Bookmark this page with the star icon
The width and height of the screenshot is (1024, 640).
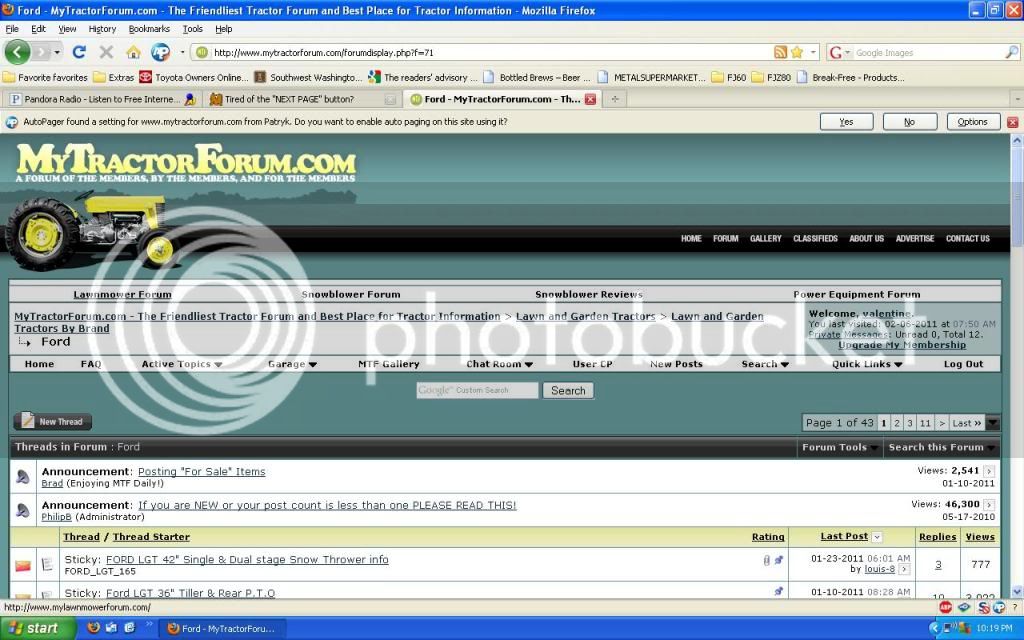pyautogui.click(x=797, y=52)
